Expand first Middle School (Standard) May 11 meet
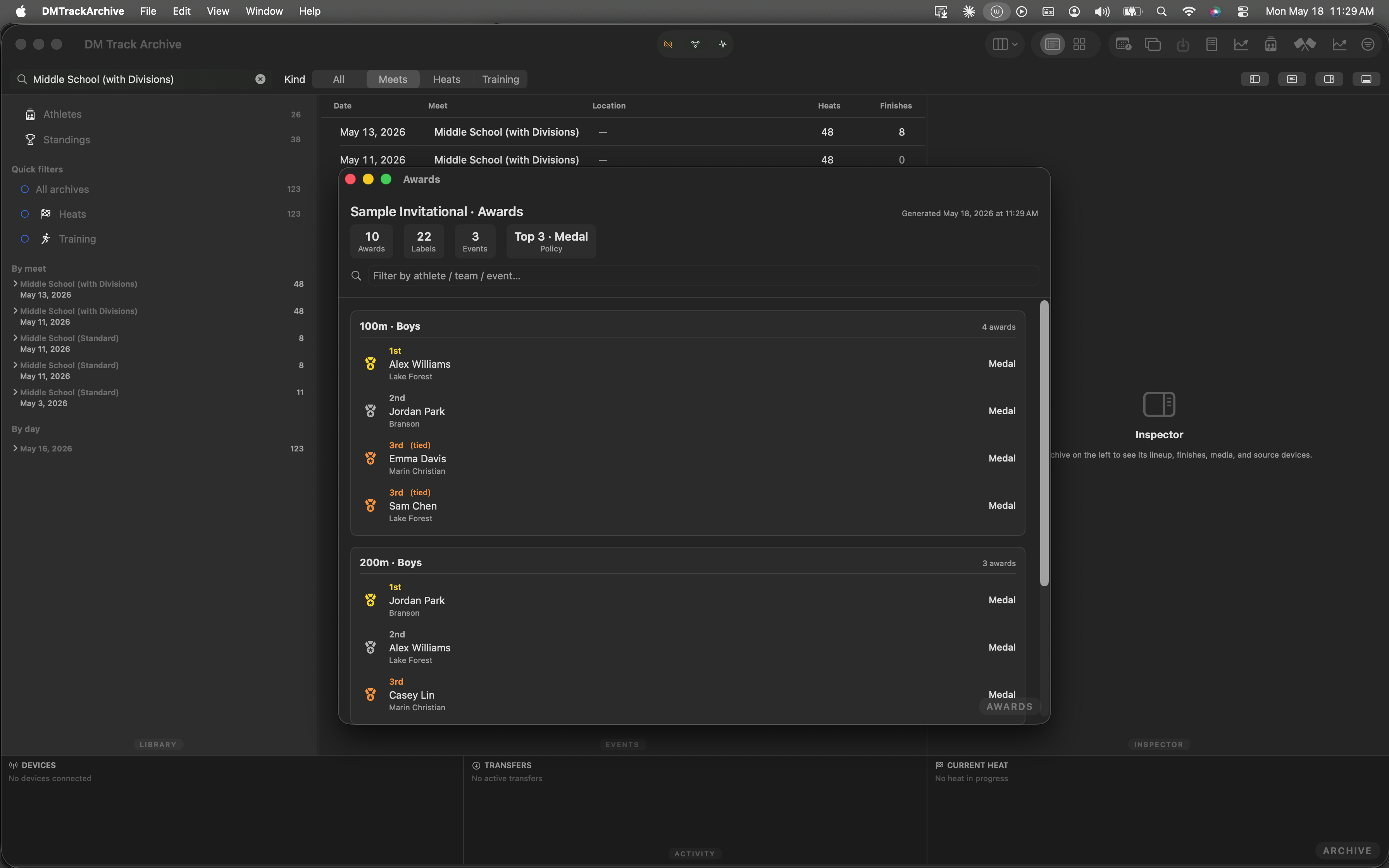Viewport: 1389px width, 868px height. [16, 338]
